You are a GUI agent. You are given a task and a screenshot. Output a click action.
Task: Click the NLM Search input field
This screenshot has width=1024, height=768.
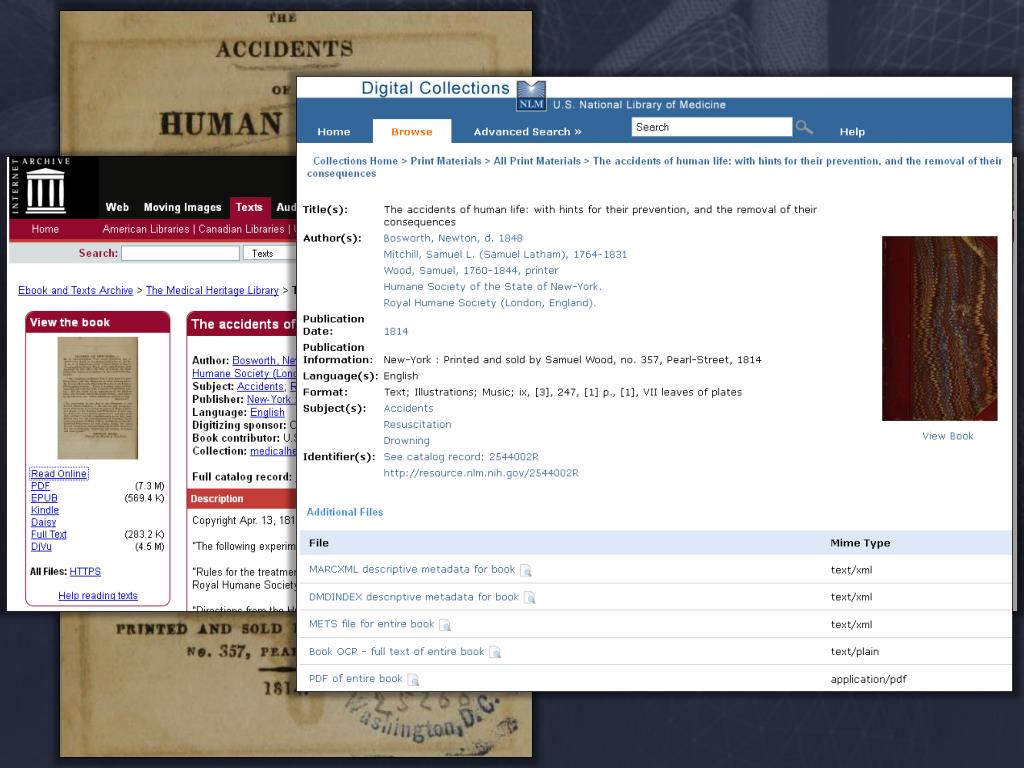712,127
